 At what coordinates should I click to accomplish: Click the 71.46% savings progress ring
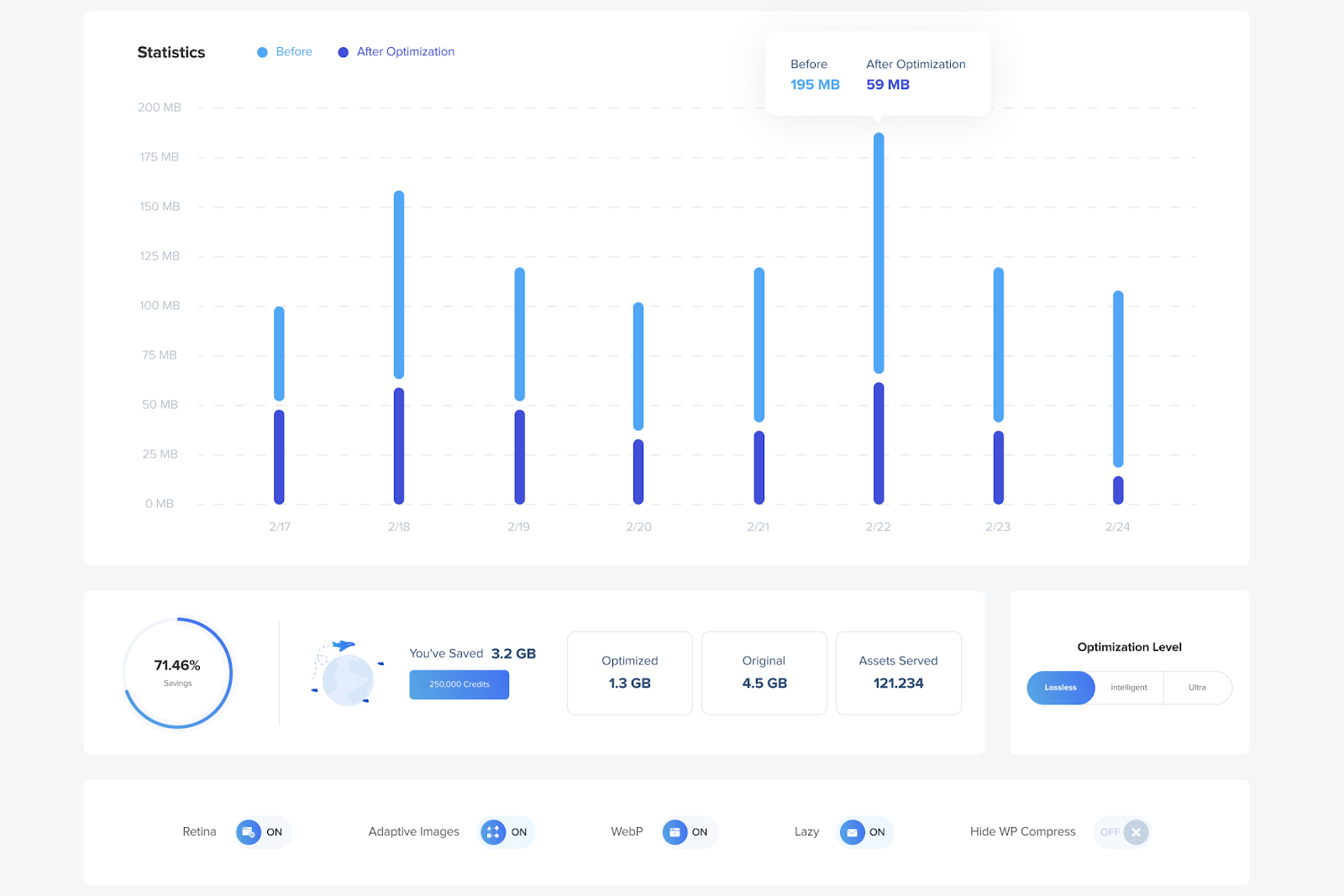[x=177, y=673]
